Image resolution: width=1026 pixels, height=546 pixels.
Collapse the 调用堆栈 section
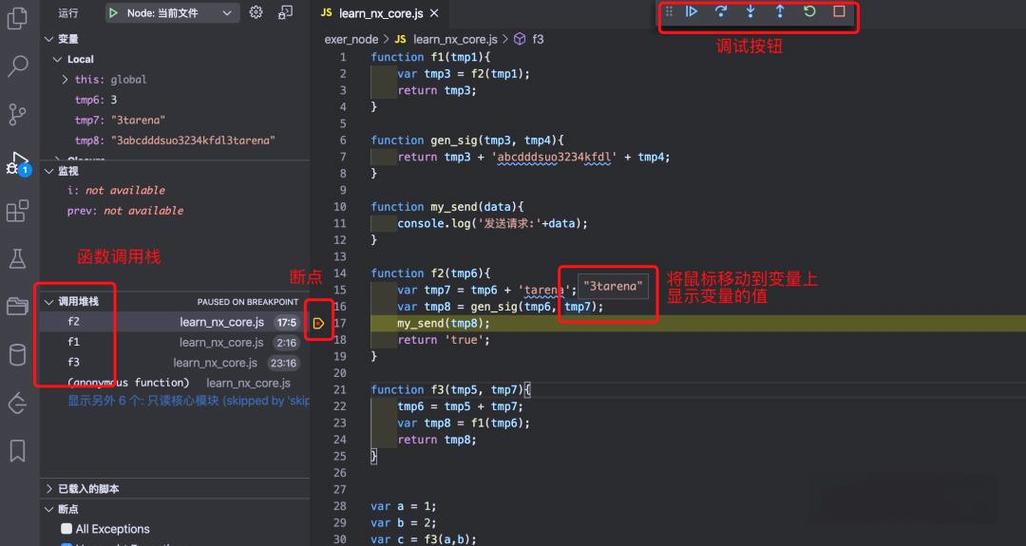click(48, 302)
